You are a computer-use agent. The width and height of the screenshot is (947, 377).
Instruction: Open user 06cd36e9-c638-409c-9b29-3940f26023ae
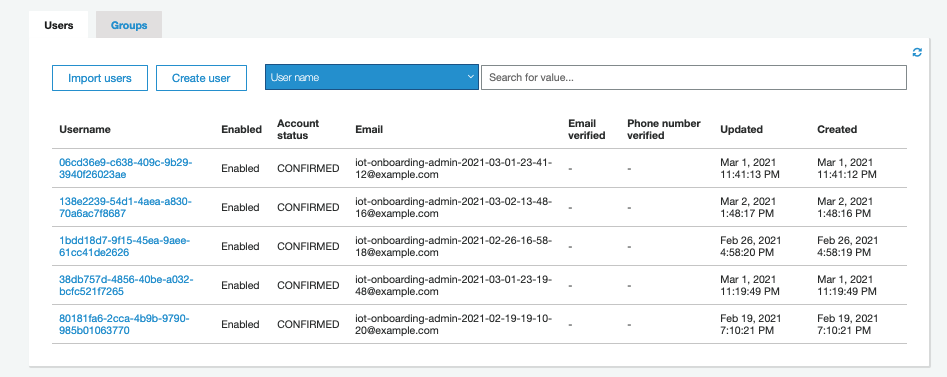pyautogui.click(x=126, y=169)
